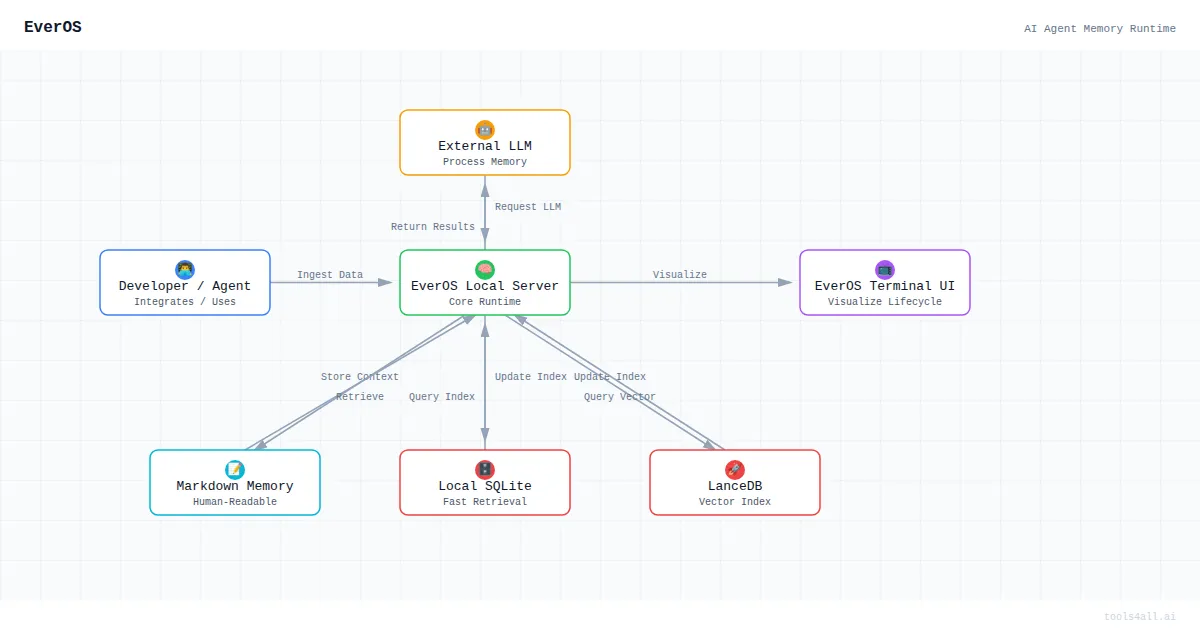Click the "Integrates / Uses" subtitle
The height and width of the screenshot is (630, 1200).
[x=185, y=302]
